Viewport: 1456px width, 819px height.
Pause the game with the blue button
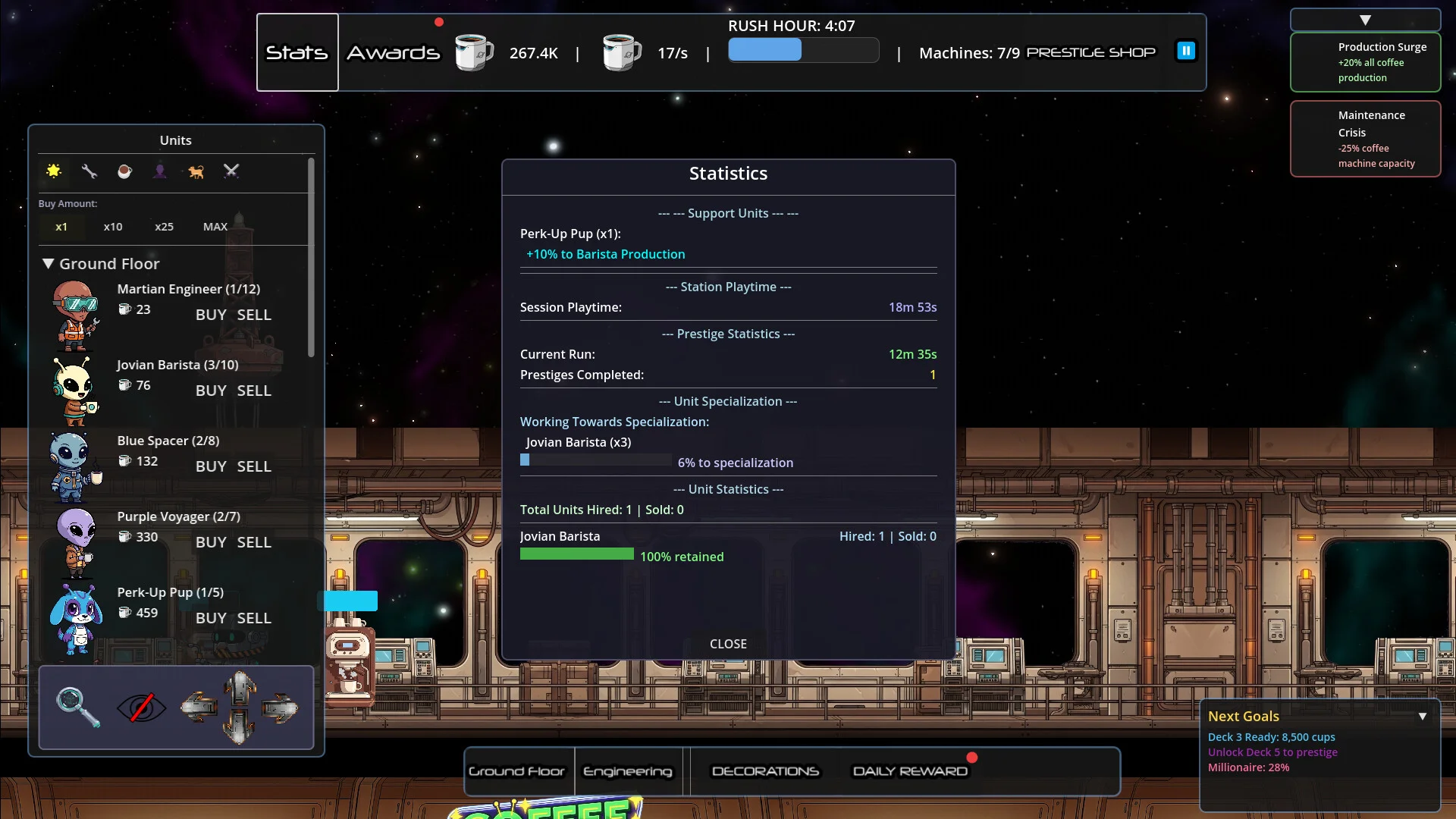point(1186,51)
